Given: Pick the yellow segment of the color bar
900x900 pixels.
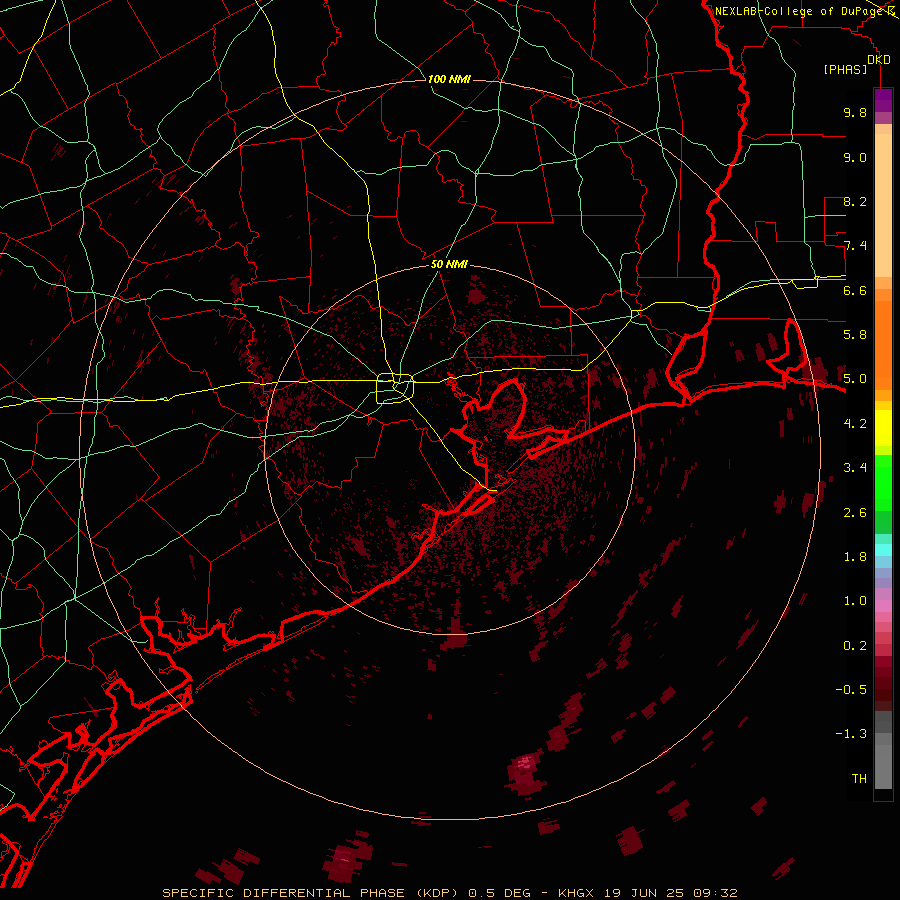Looking at the screenshot, I should tap(883, 428).
